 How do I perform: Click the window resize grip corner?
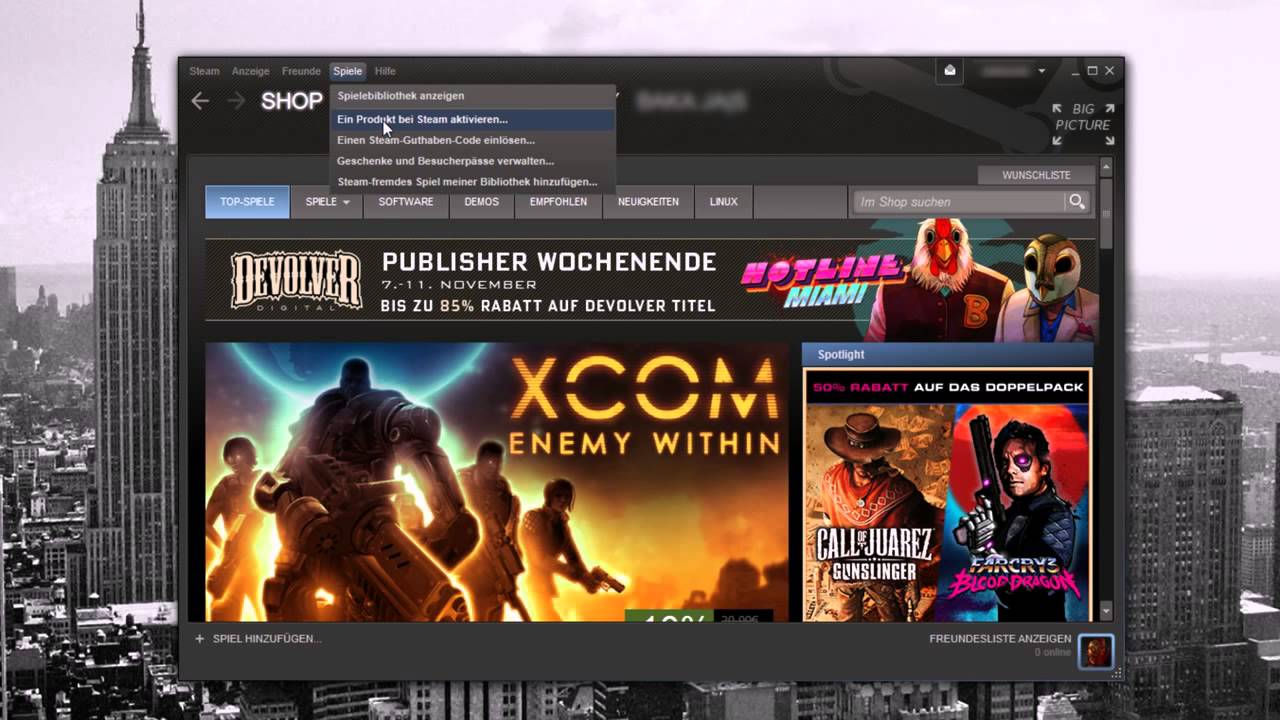tap(1116, 673)
